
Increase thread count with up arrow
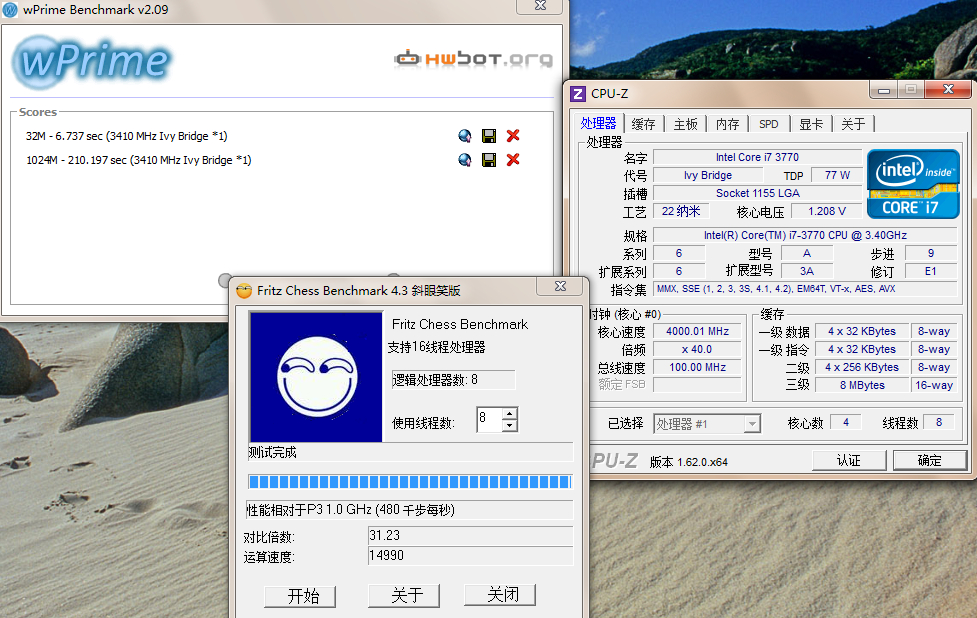click(510, 414)
